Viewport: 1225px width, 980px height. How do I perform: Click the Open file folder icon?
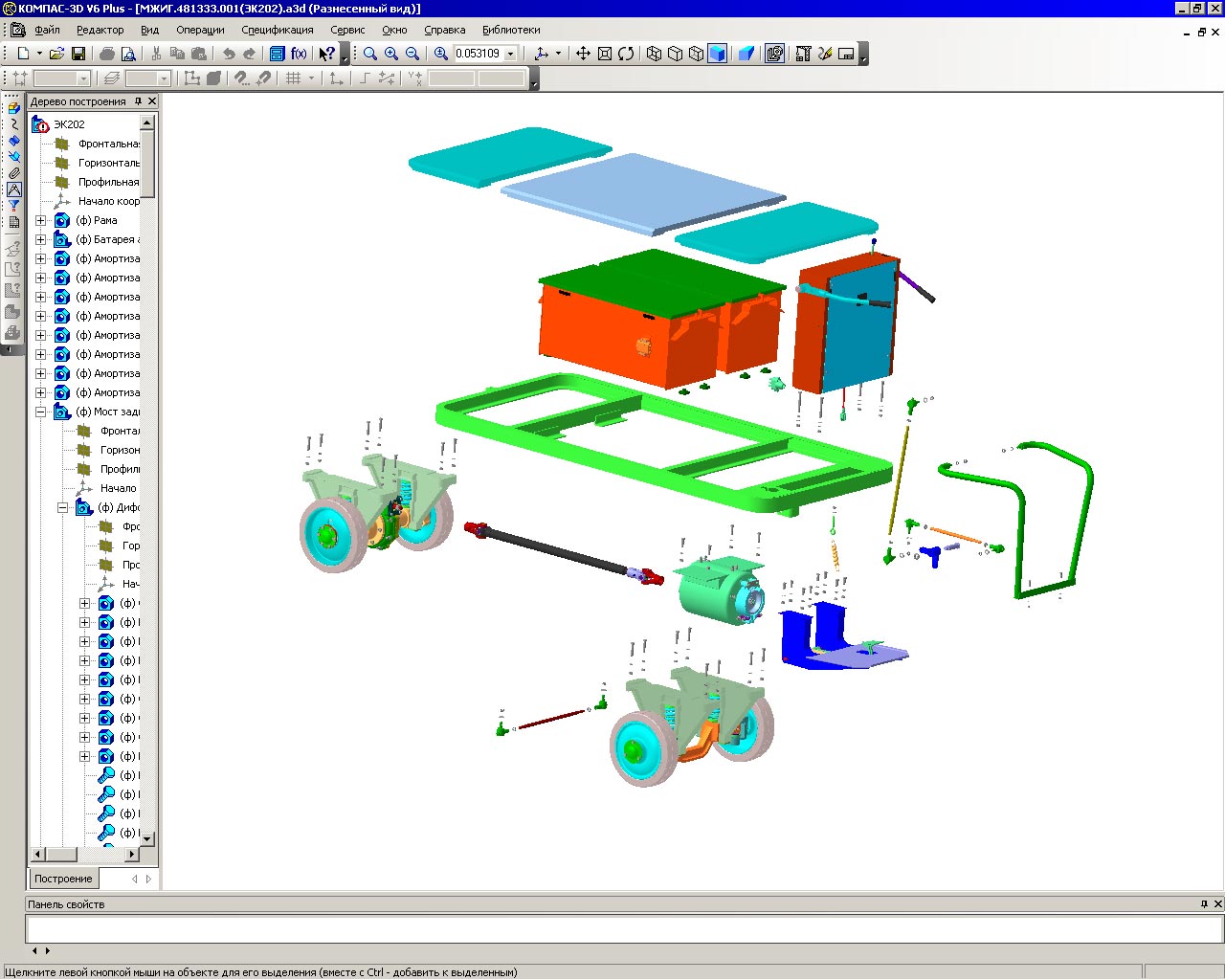tap(56, 54)
